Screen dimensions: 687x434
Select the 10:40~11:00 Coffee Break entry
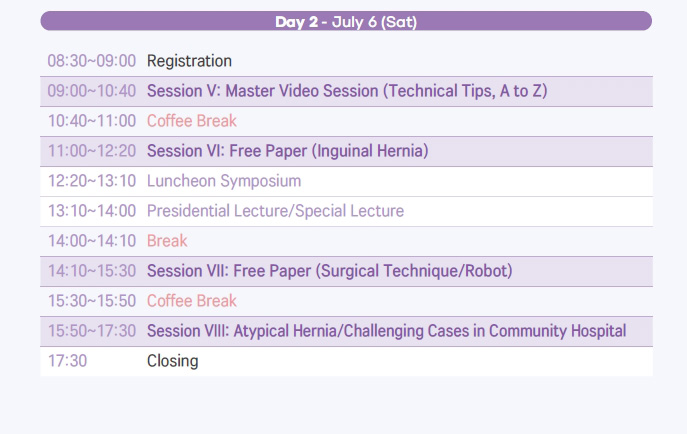point(191,121)
